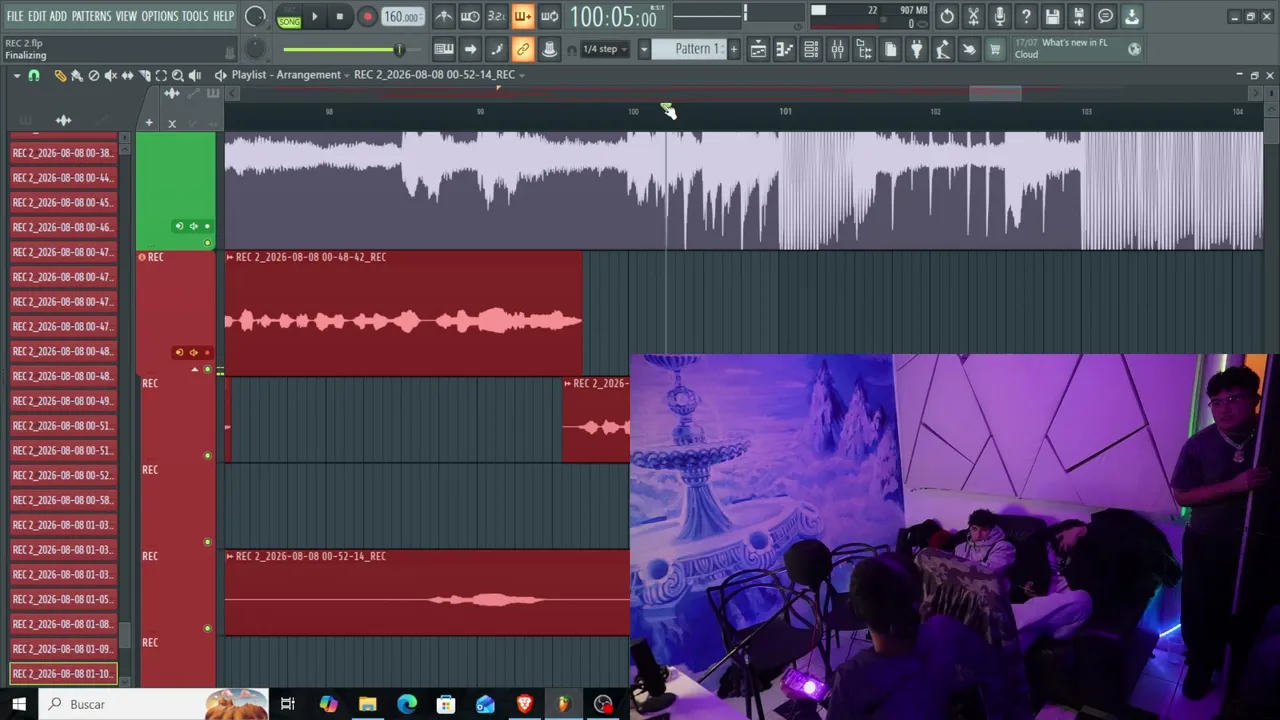
Task: Click bar 101 on the timeline ruler
Action: [x=785, y=111]
